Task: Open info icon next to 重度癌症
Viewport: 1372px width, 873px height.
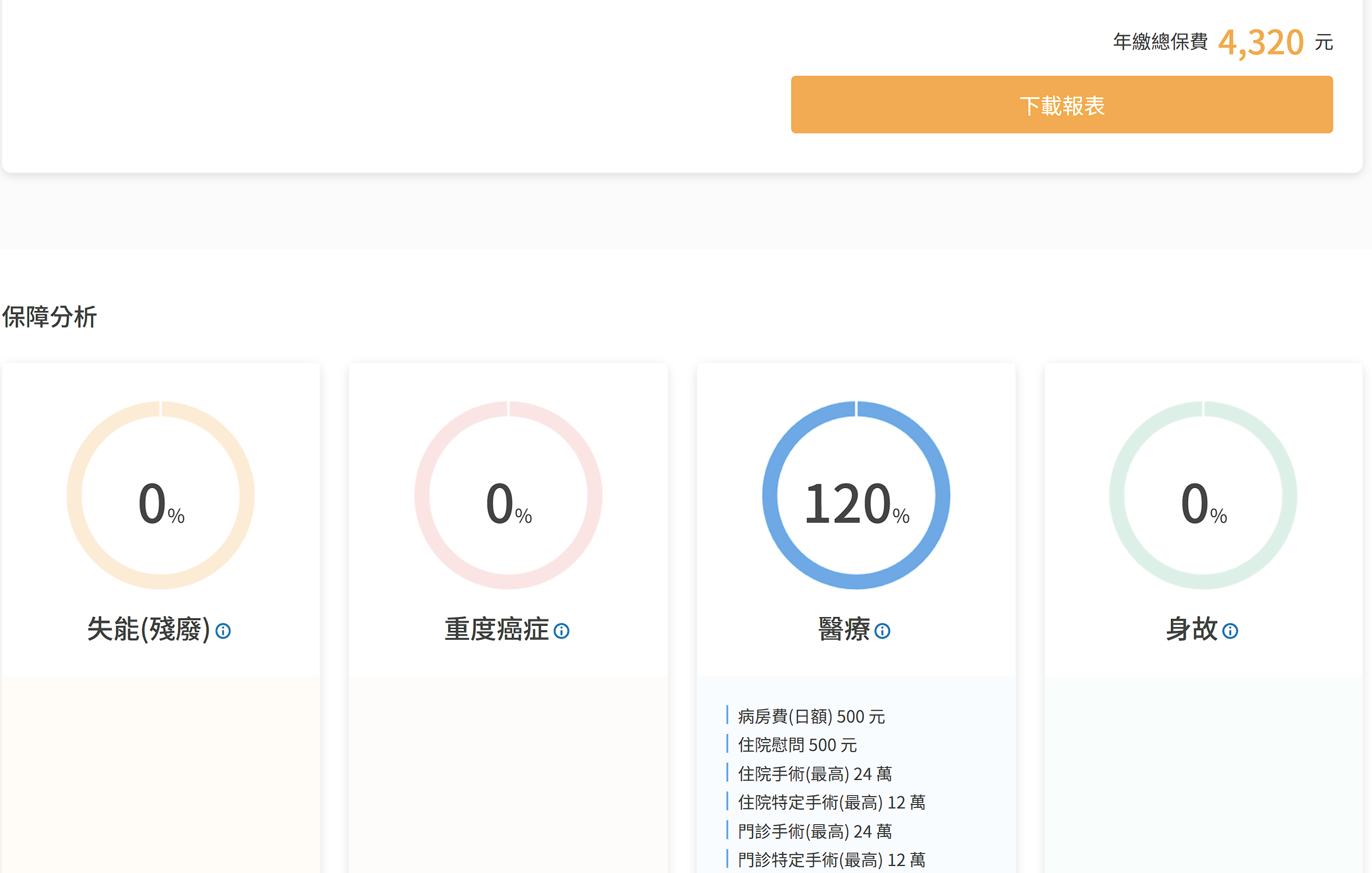Action: tap(561, 631)
